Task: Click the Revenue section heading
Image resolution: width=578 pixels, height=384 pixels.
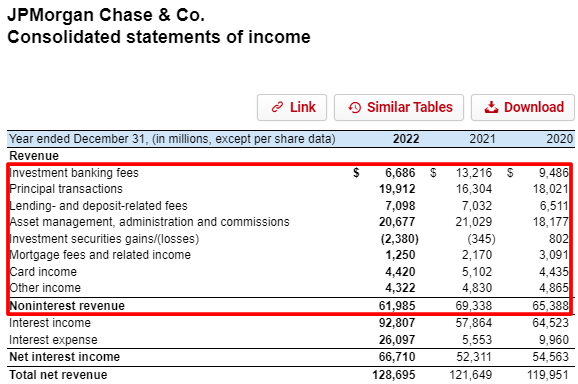Action: [34, 156]
